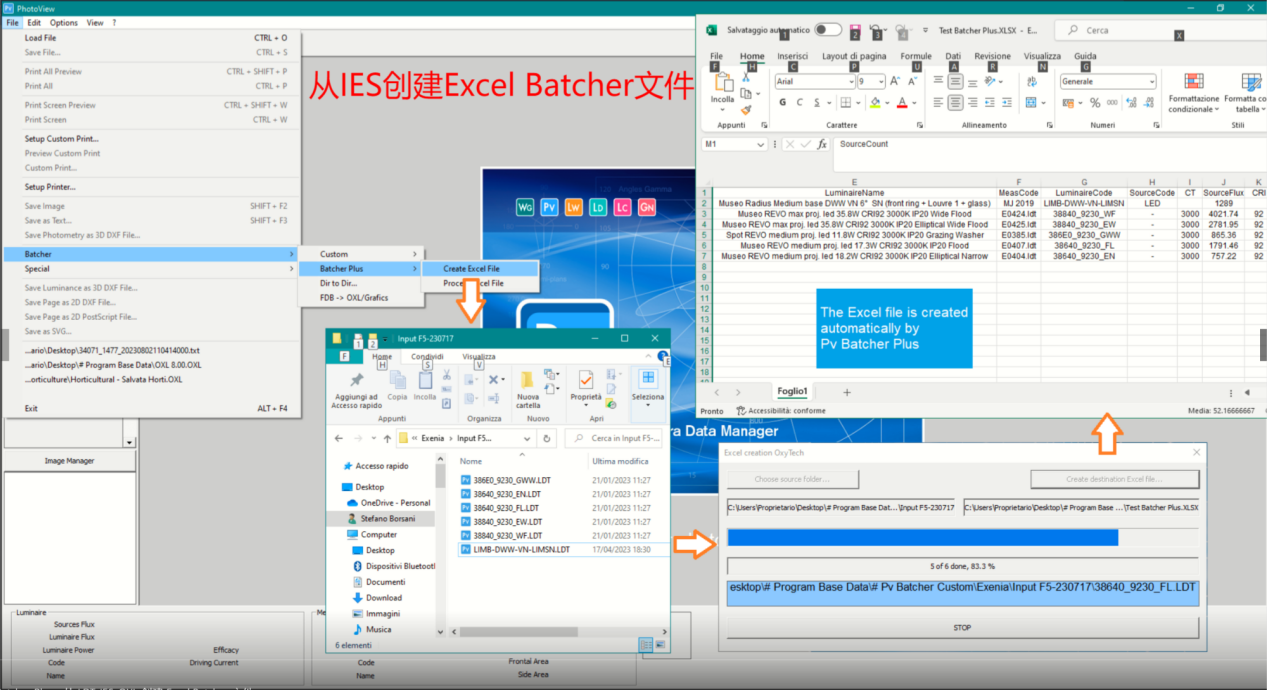This screenshot has height=690, width=1267.
Task: Click the Explorer up-arrow navigation icon
Action: [x=387, y=438]
